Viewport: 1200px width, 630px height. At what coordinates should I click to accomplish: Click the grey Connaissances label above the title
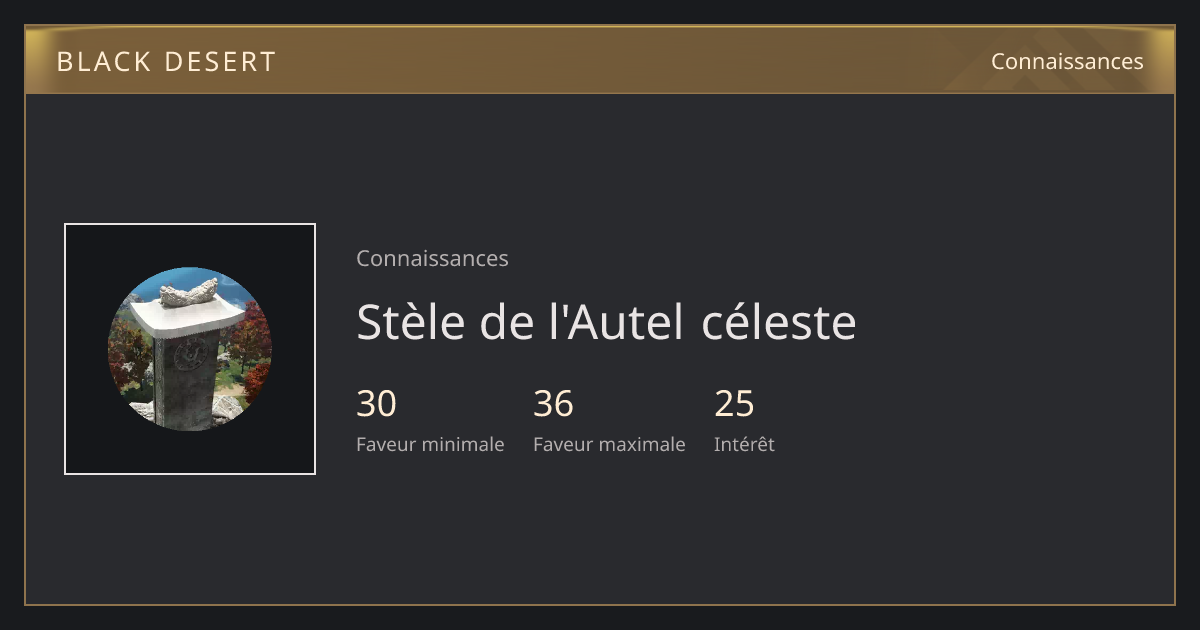click(432, 258)
